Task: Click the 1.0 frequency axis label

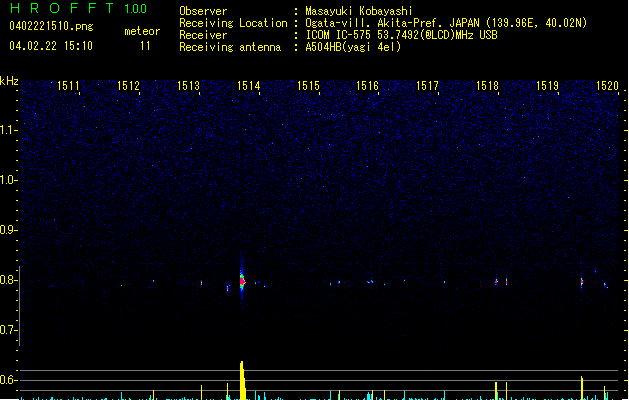Action: [8, 180]
